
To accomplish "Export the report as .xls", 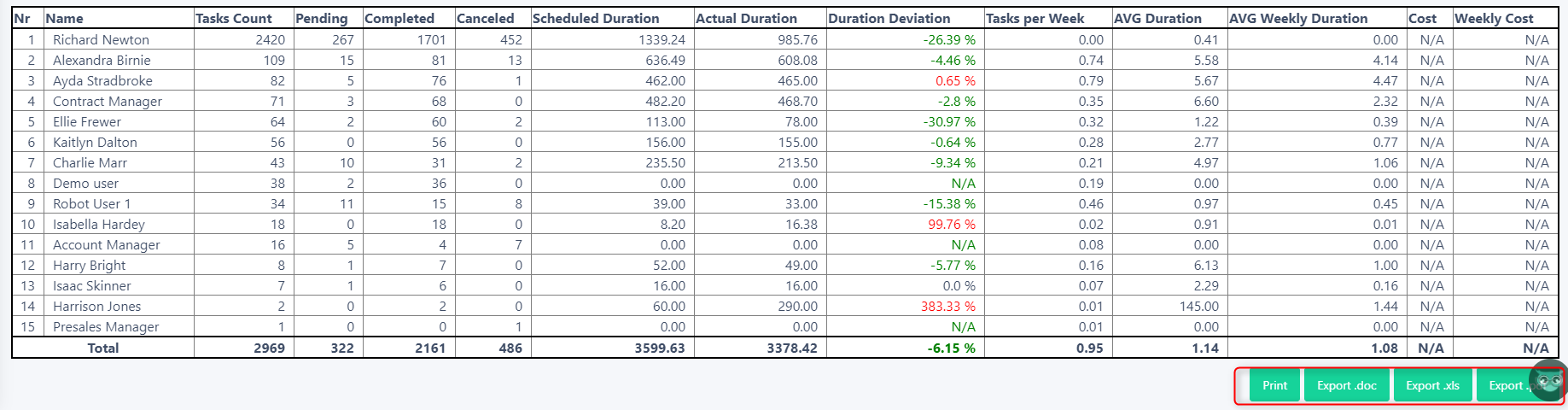I will (1432, 385).
